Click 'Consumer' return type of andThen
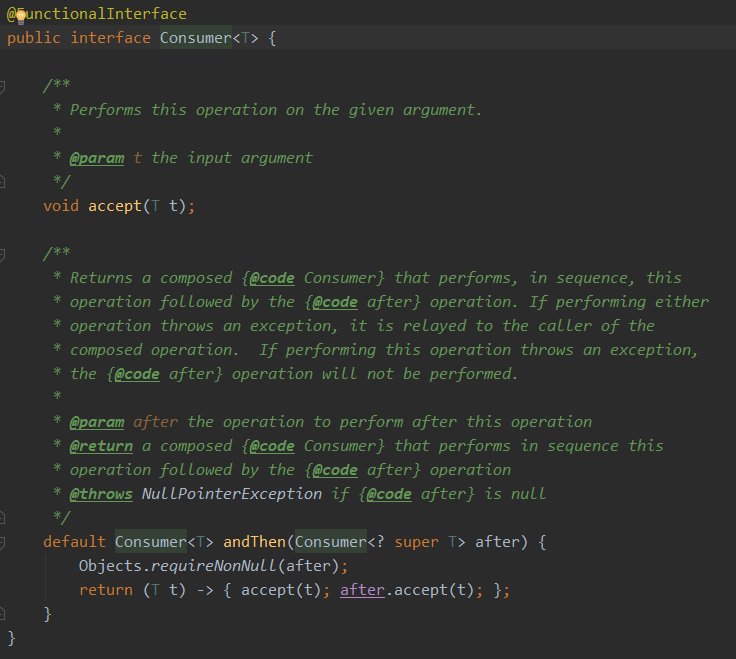 (151, 542)
